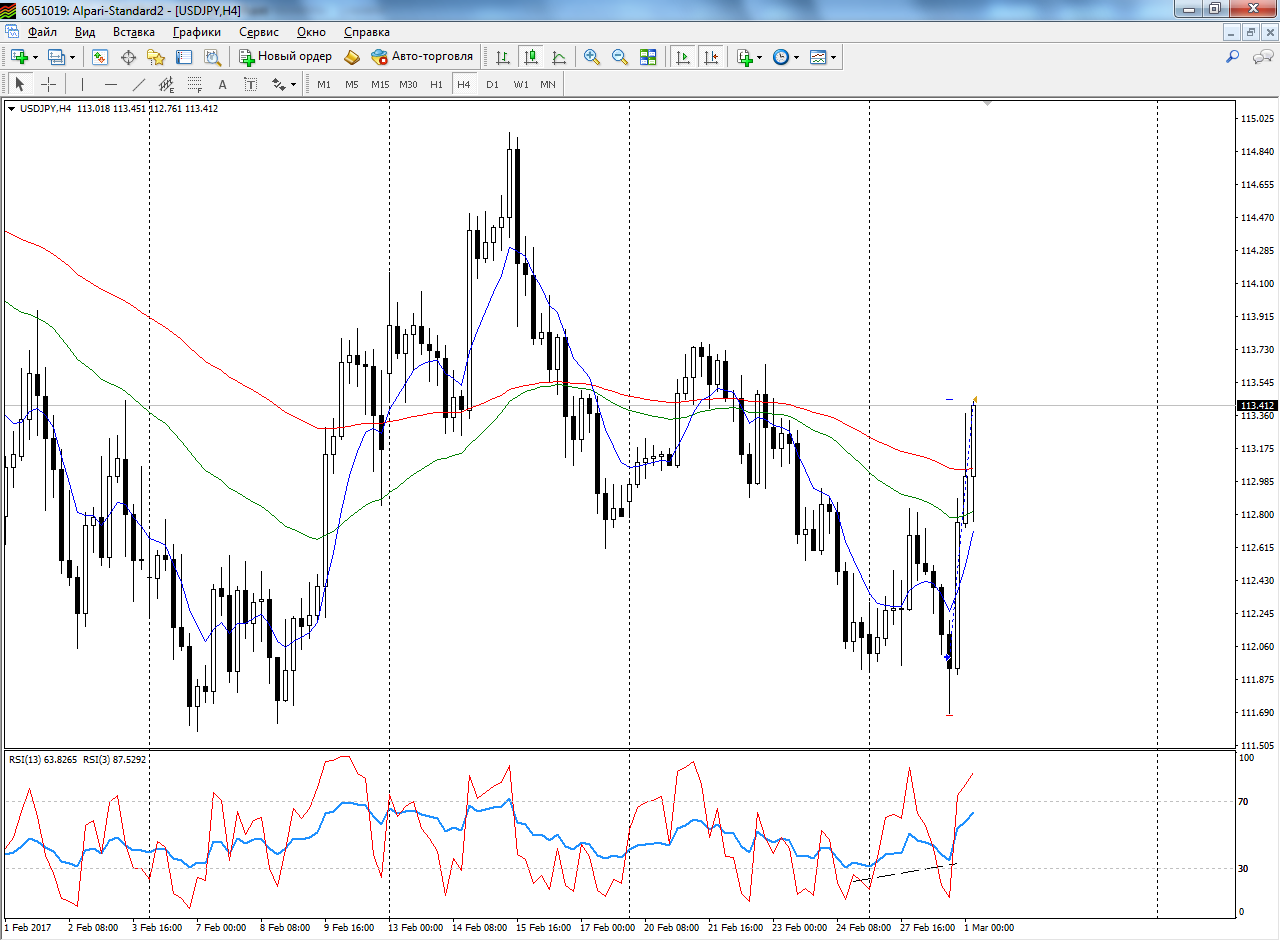Image resolution: width=1280 pixels, height=940 pixels.
Task: Open the Окно menu
Action: point(311,32)
